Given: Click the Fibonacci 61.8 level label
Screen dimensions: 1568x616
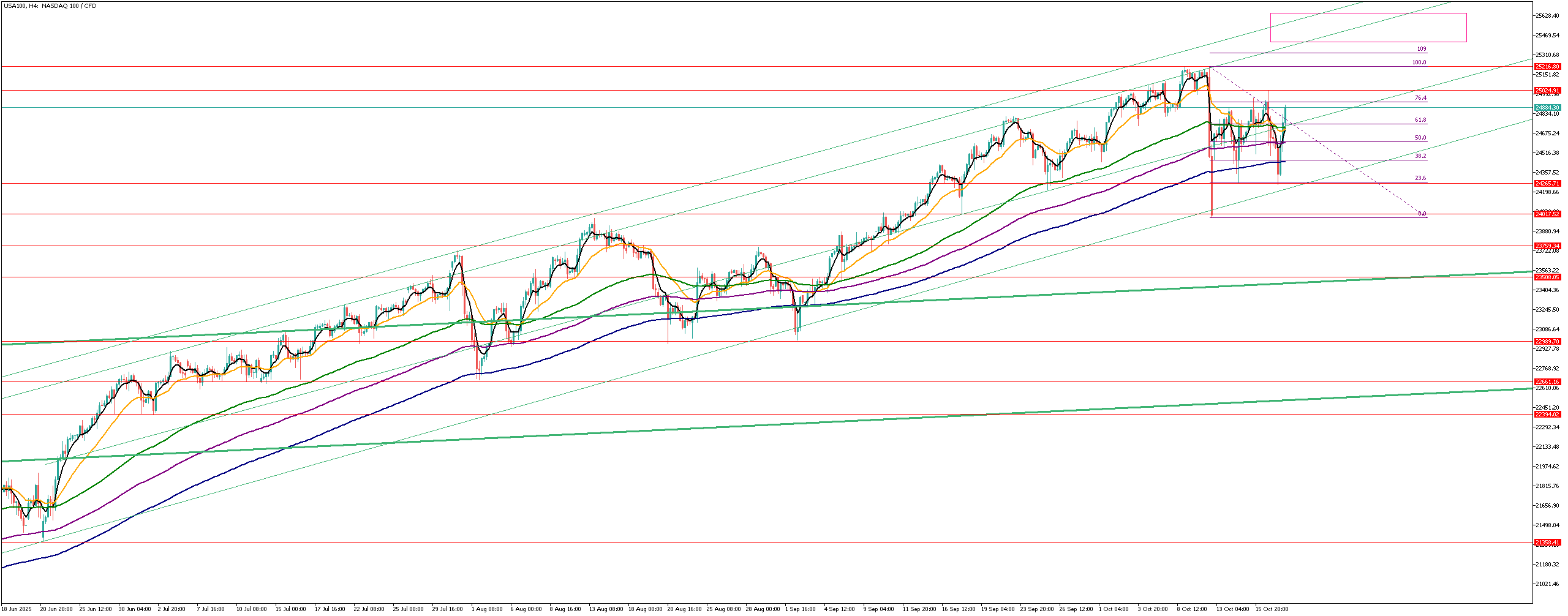Looking at the screenshot, I should click(1420, 120).
